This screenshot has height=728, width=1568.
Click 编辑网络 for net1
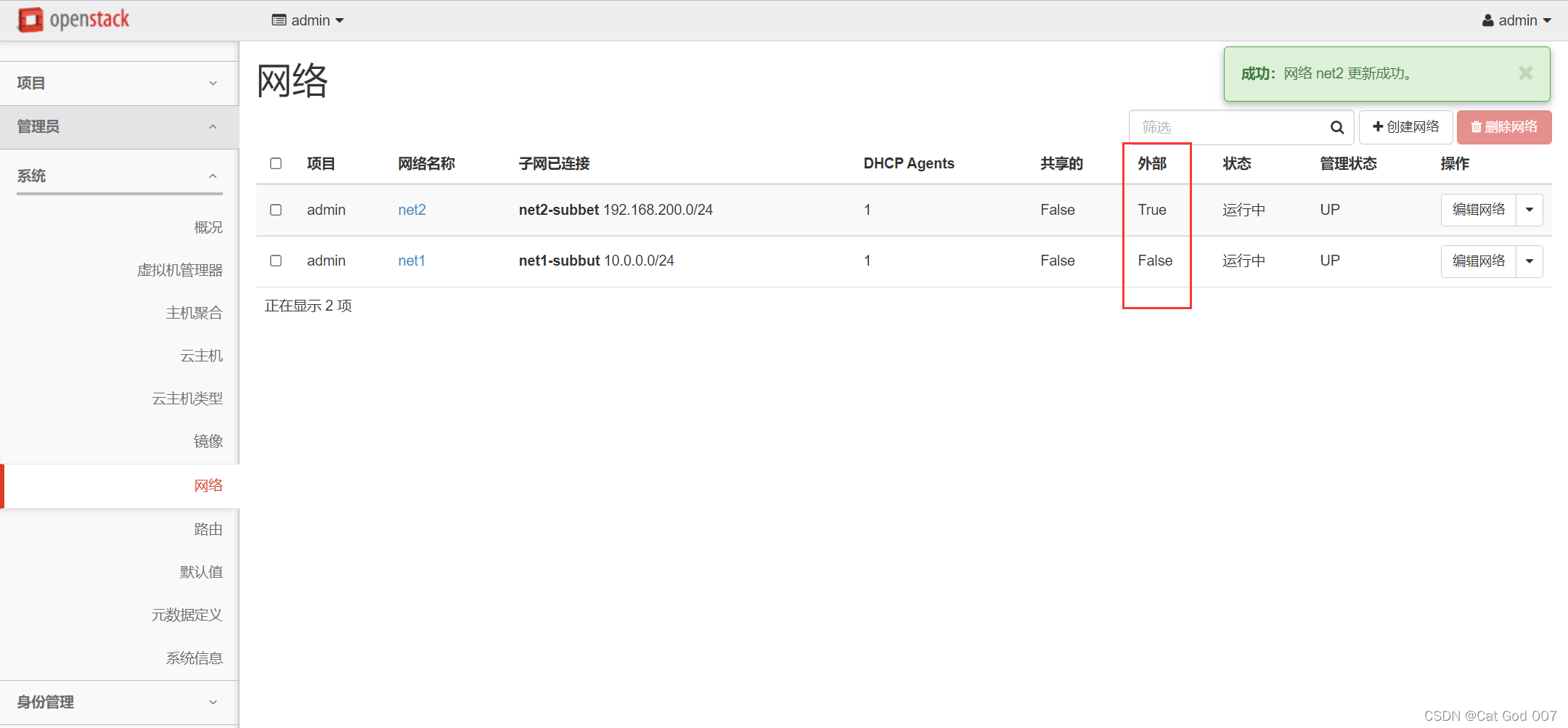tap(1479, 261)
